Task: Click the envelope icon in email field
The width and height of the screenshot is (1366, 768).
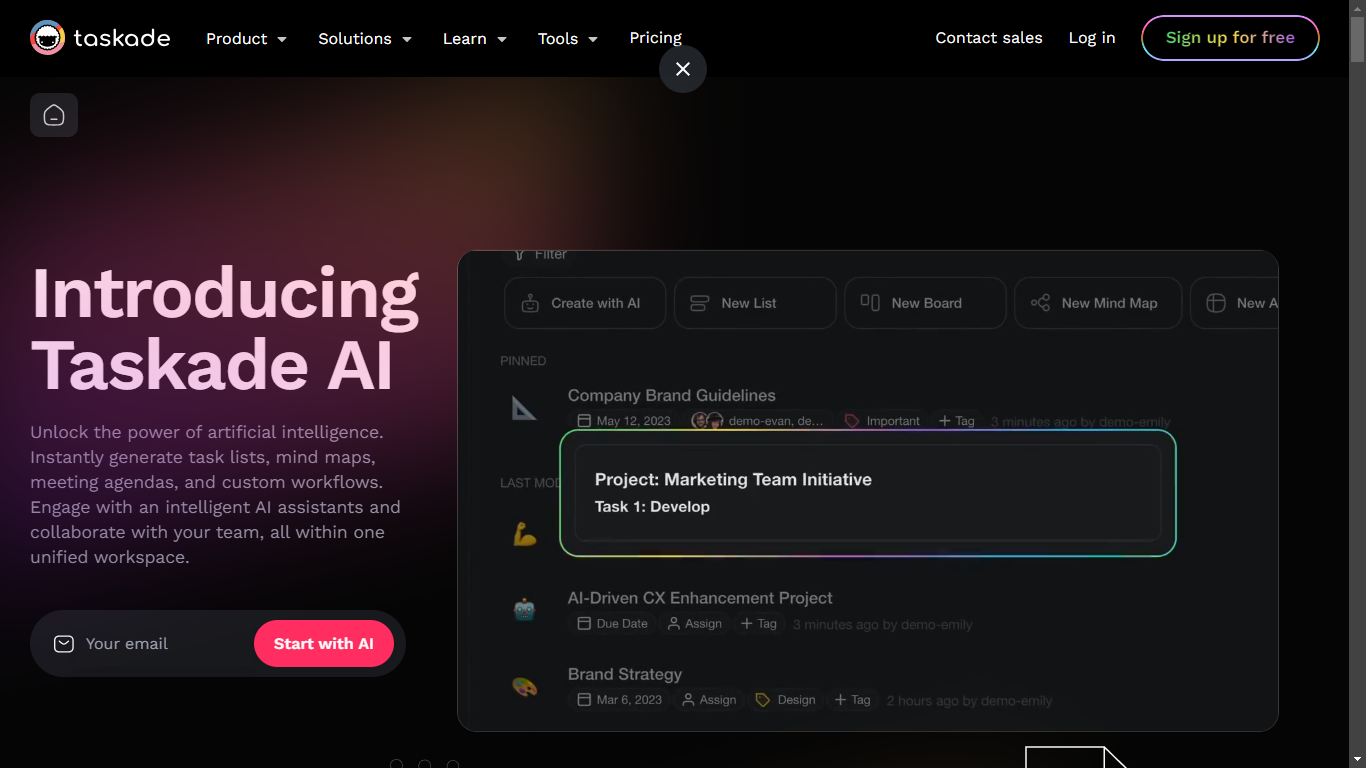Action: point(64,644)
